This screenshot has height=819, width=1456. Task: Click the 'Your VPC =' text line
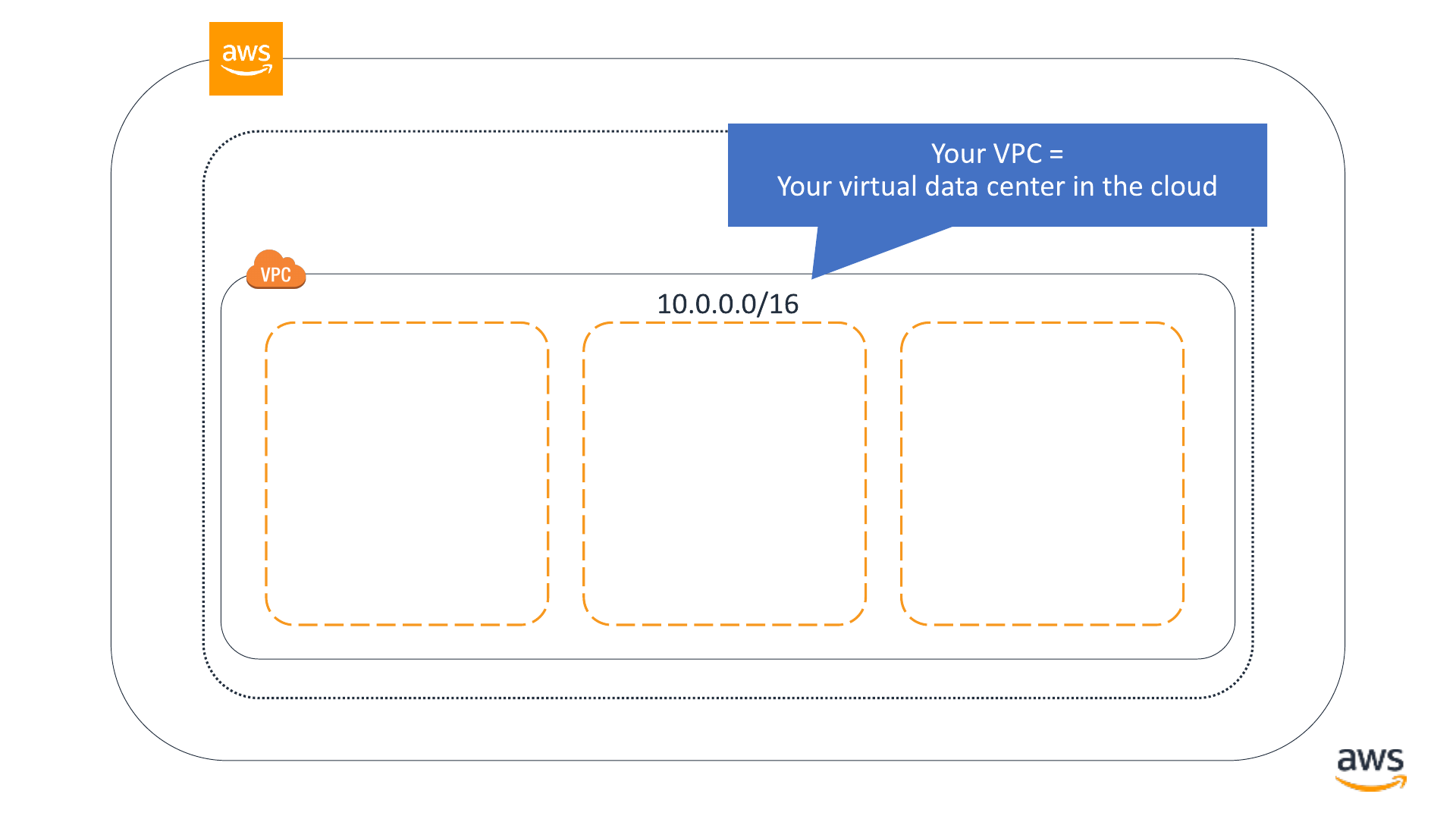click(997, 154)
